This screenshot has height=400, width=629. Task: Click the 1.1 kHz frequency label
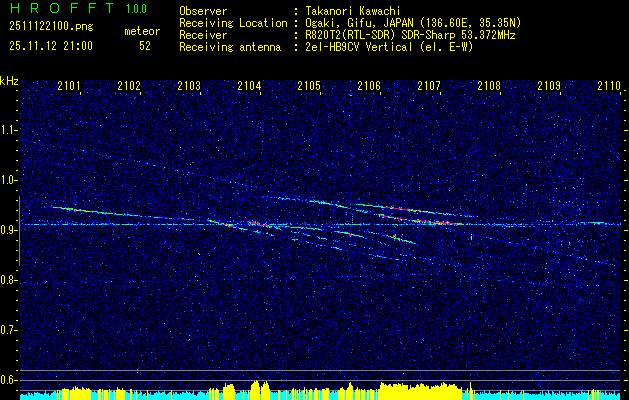[x=9, y=130]
